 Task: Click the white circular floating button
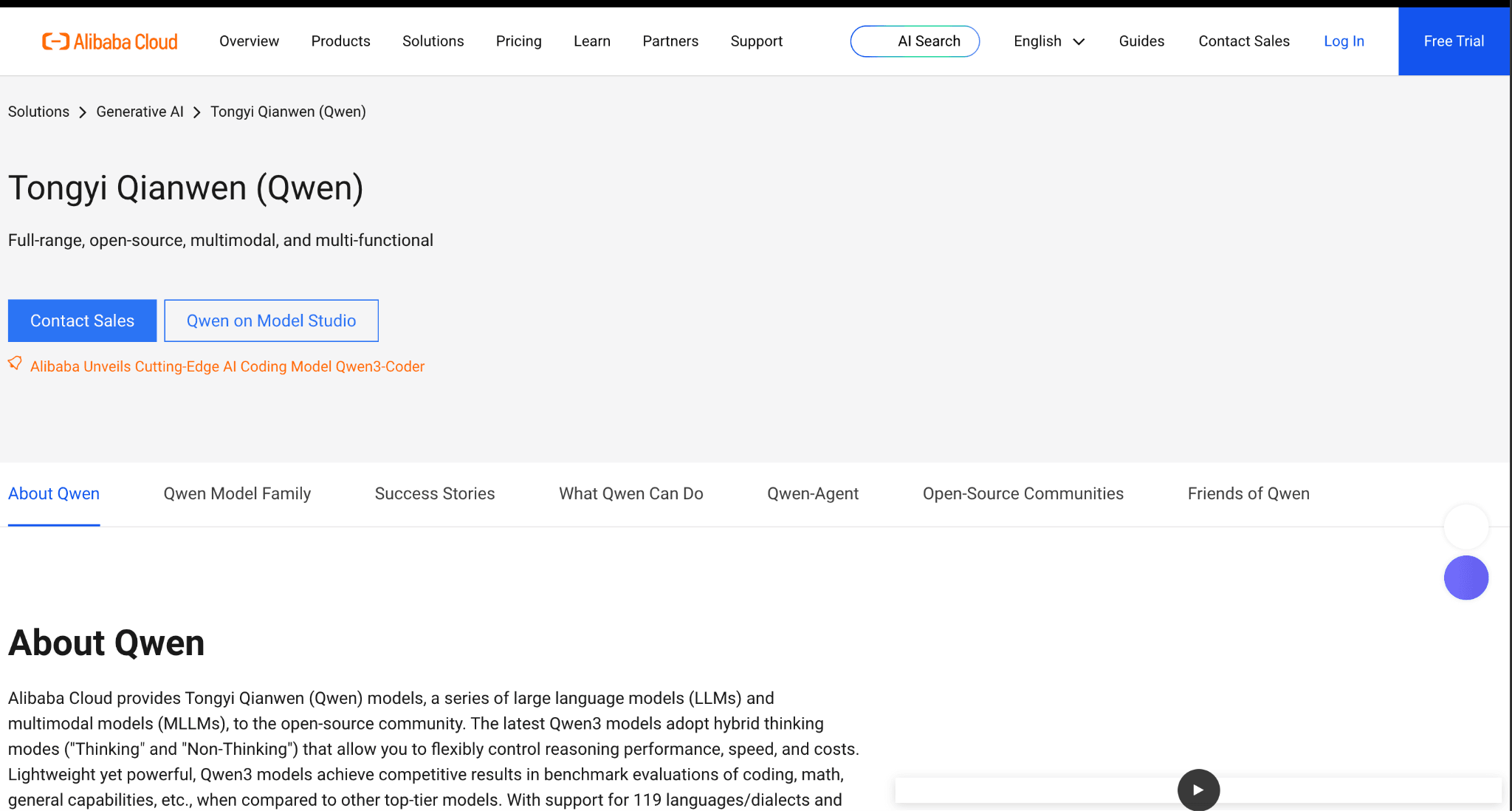point(1465,526)
